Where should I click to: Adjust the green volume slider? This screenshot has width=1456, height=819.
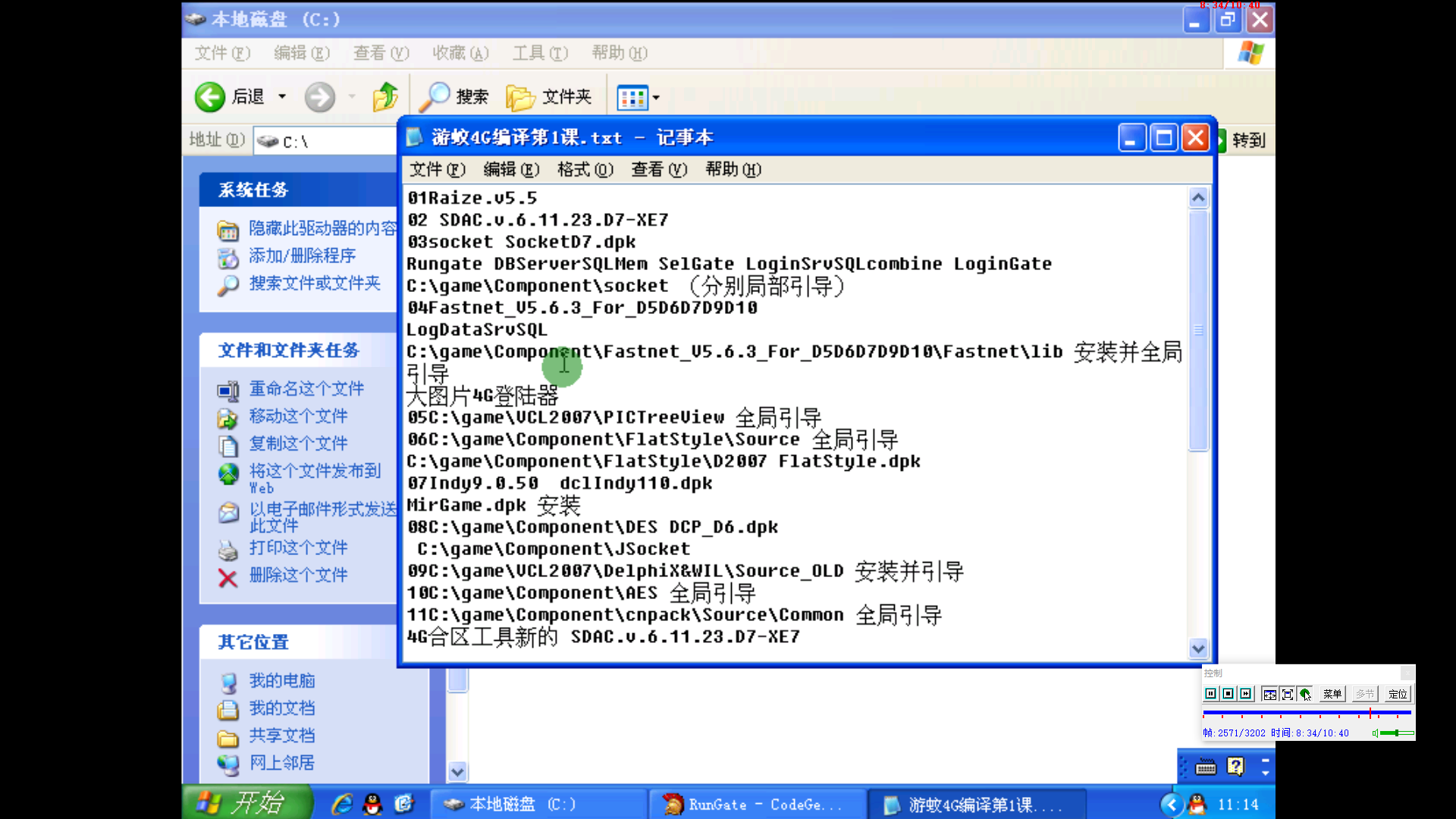[1397, 733]
